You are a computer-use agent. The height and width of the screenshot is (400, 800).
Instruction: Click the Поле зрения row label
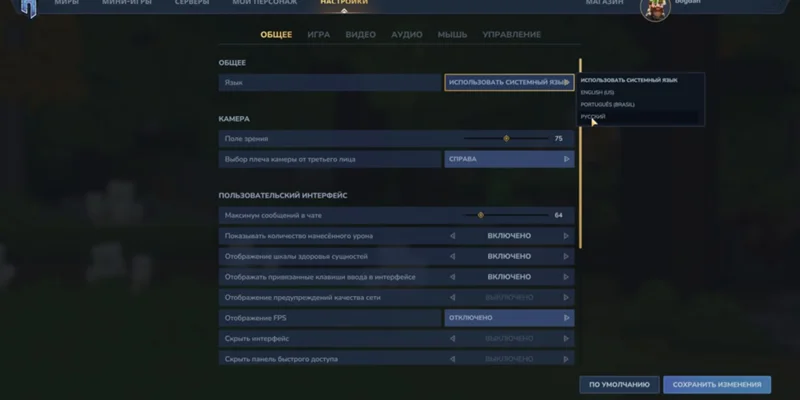(x=246, y=139)
